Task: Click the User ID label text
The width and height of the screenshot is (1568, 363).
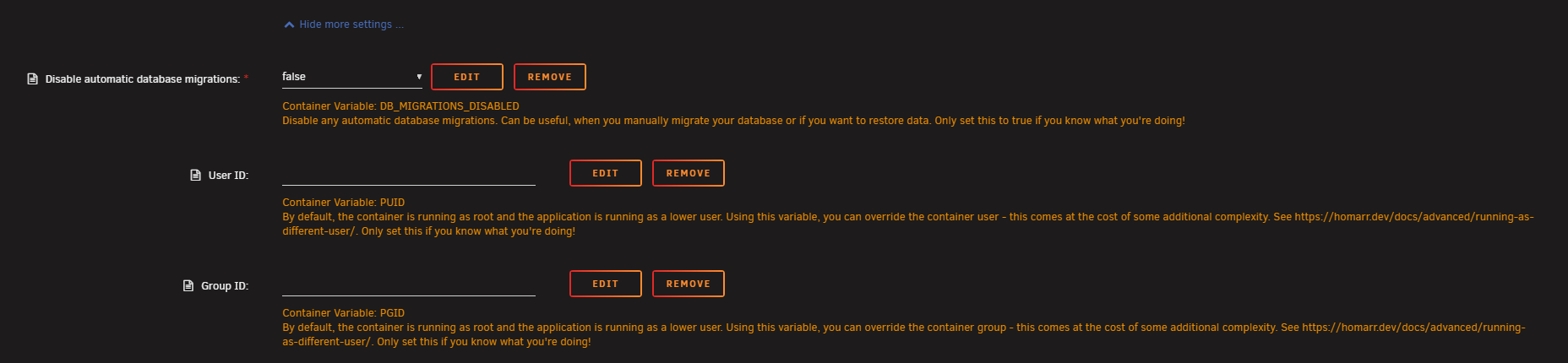Action: (x=228, y=176)
